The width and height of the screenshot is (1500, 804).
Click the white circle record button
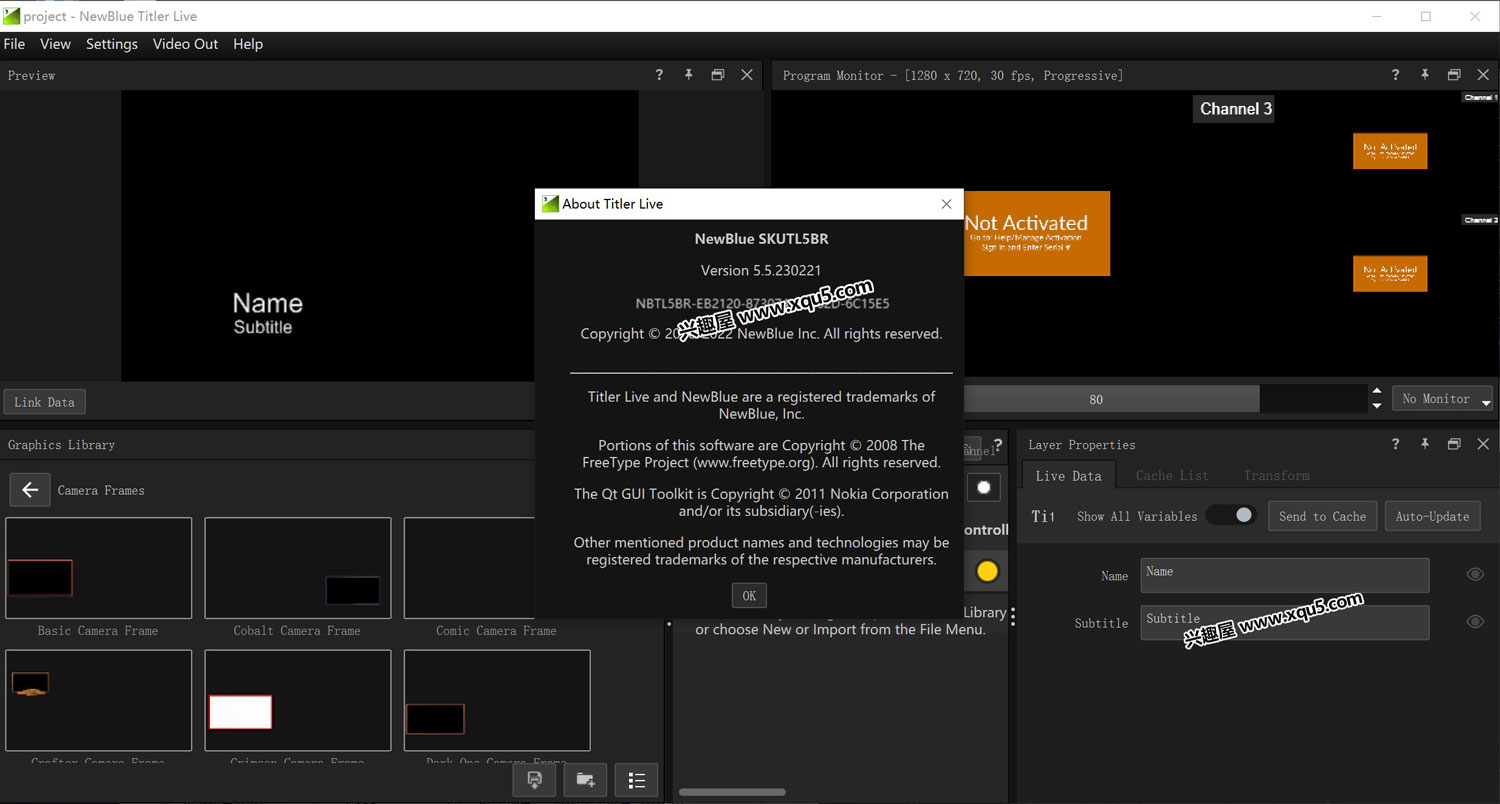pos(984,487)
